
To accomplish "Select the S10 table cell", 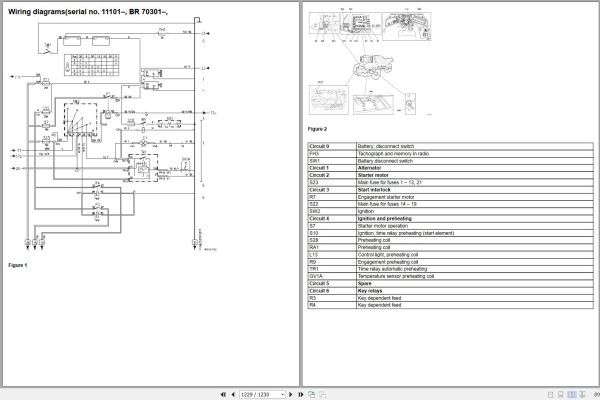I will 332,233.
